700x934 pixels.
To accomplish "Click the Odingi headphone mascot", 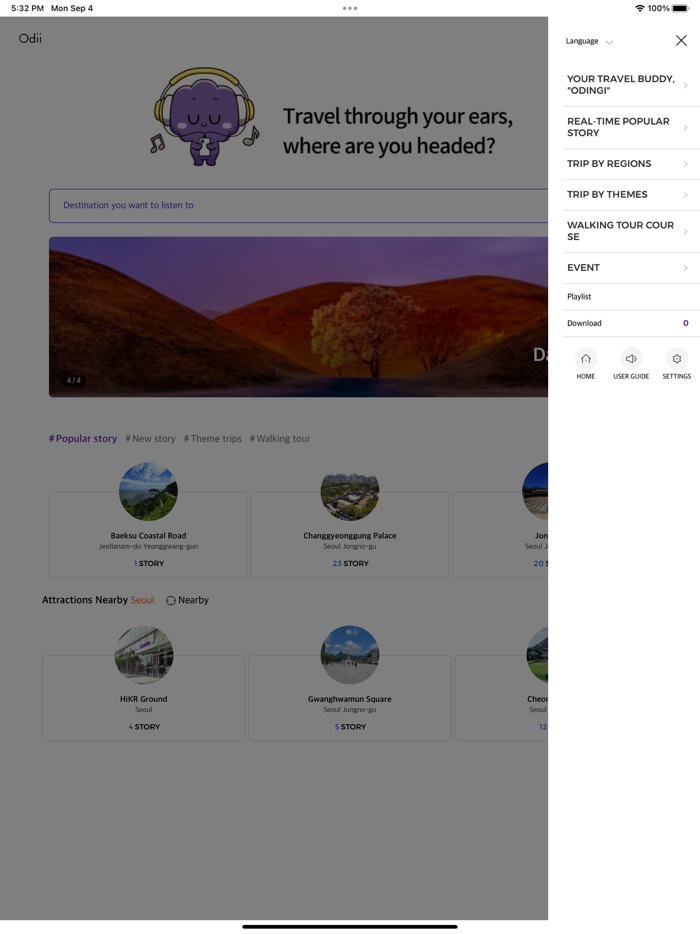I will point(204,117).
